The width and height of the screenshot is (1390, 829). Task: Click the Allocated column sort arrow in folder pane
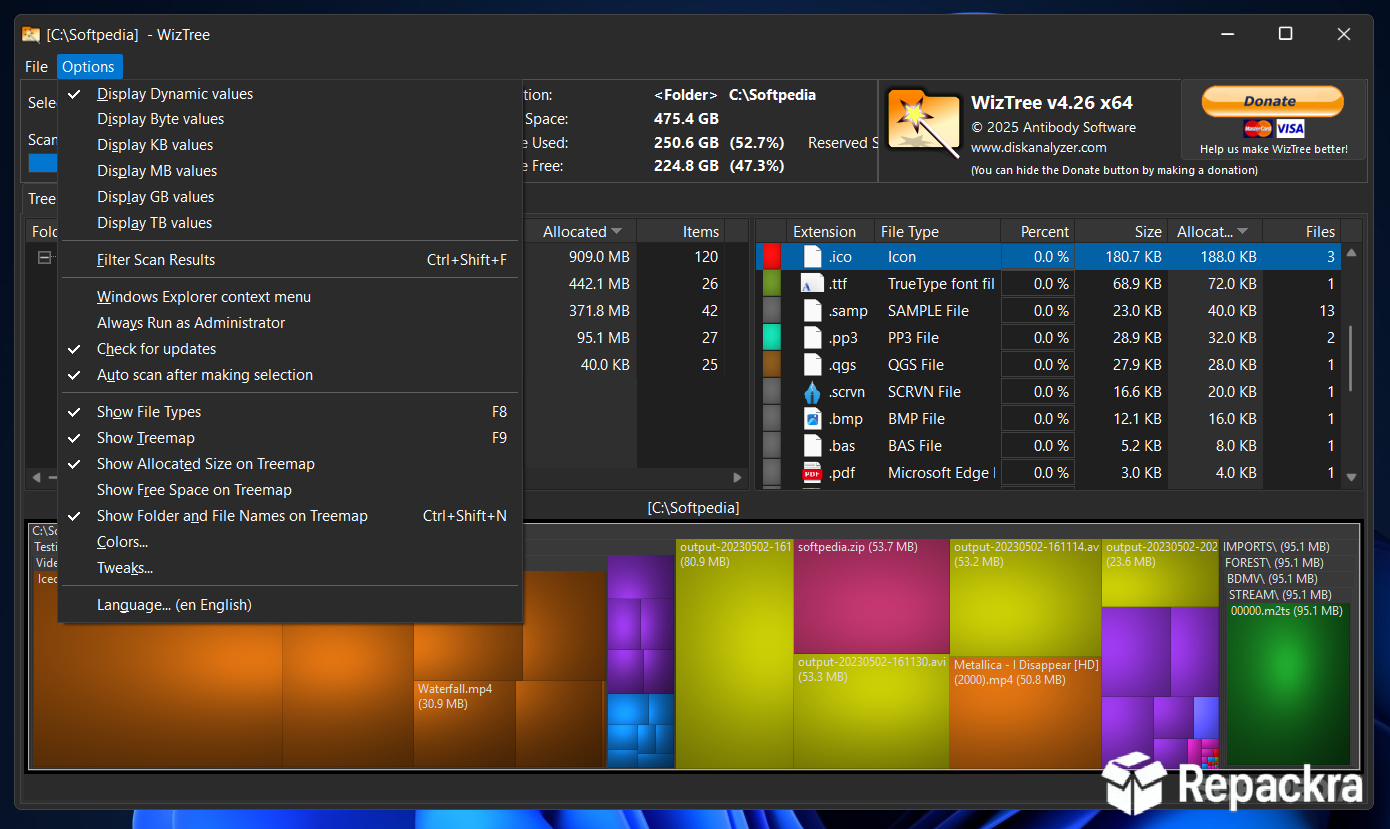(x=617, y=232)
